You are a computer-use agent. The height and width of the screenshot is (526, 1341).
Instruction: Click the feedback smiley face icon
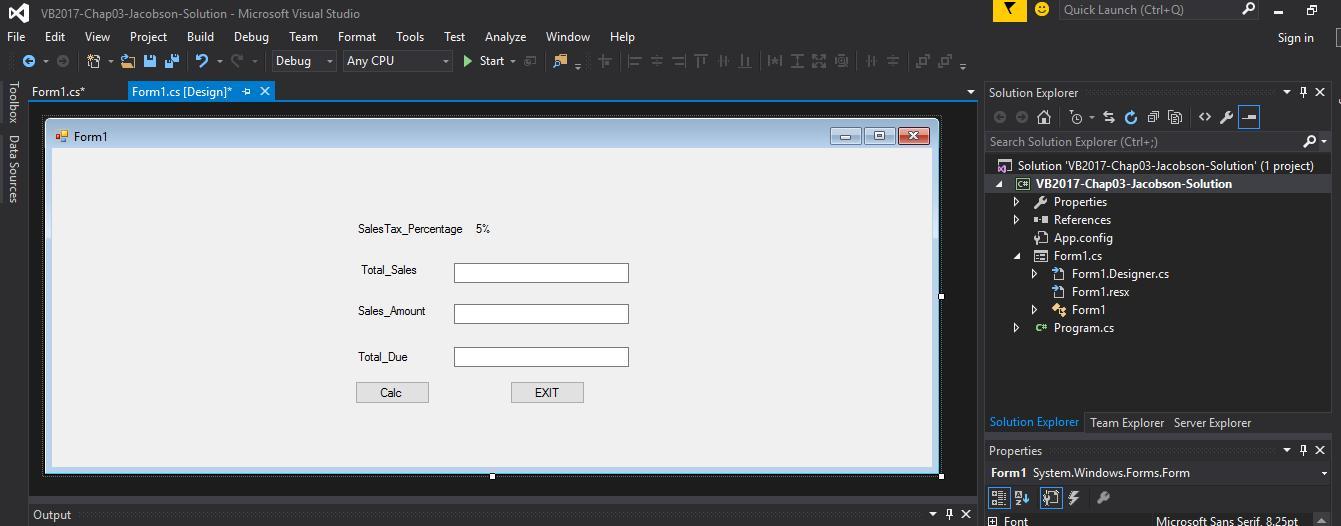click(x=1042, y=10)
